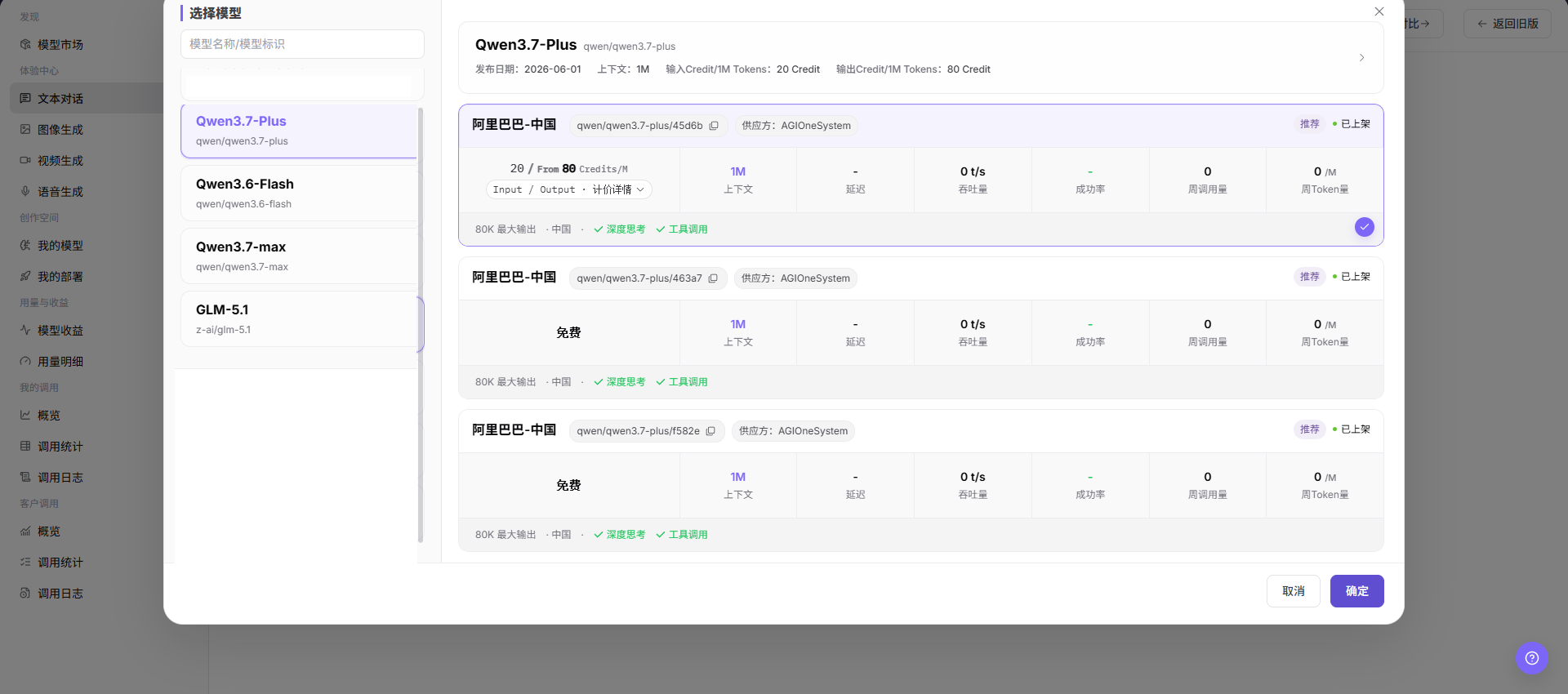Screen dimensions: 1568x694
Task: Click the 语音生成 microphone icon
Action: (x=25, y=192)
